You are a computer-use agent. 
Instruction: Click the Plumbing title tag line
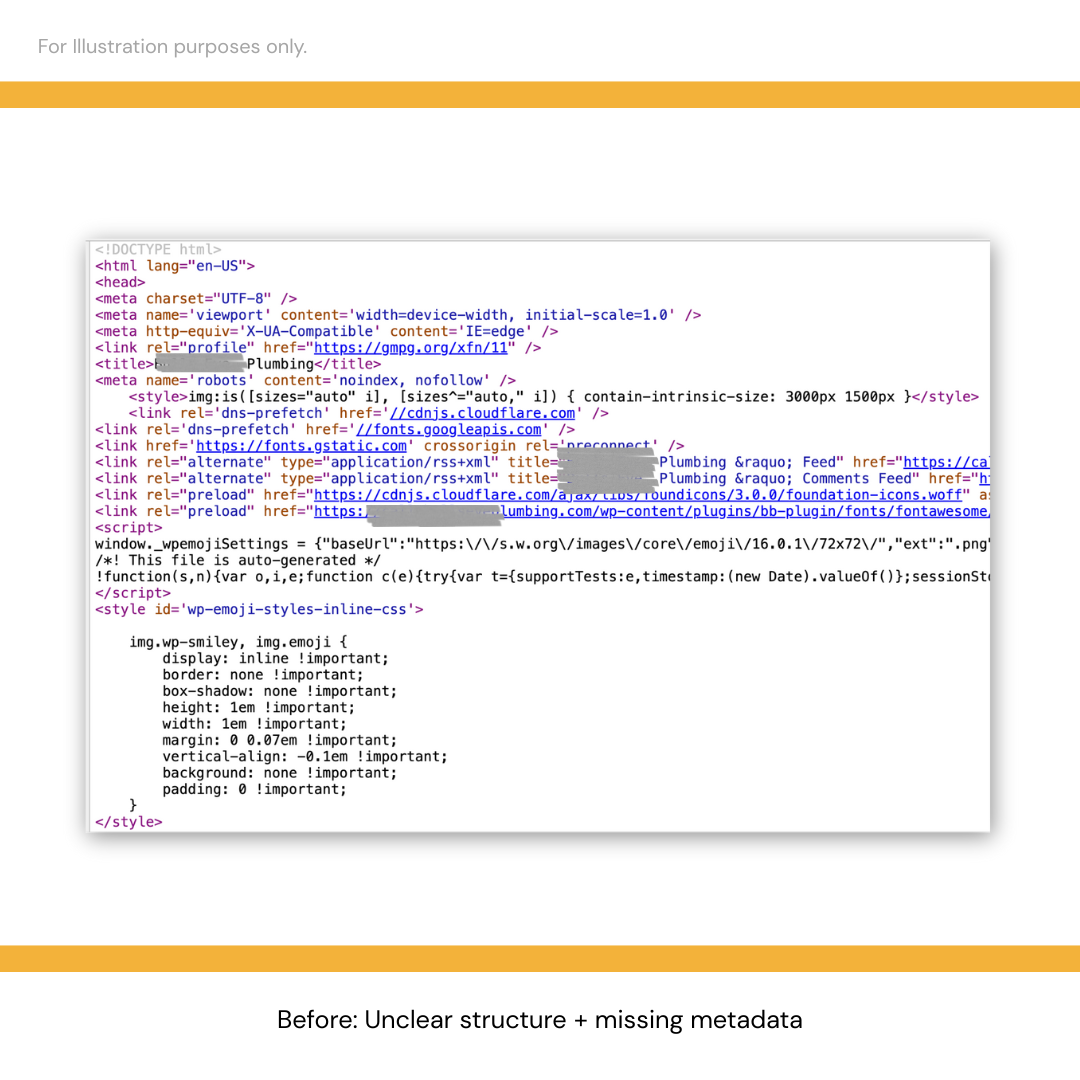[238, 364]
